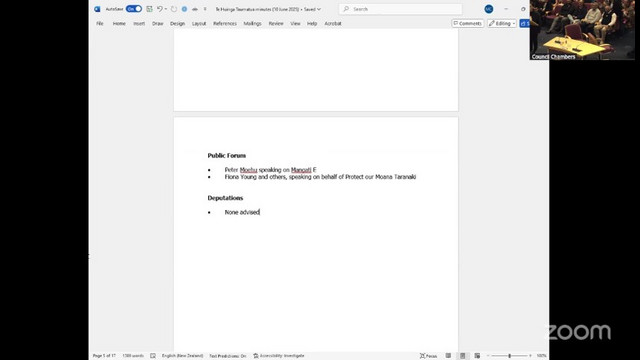Screen dimensions: 640x360
Task: Open the References ribbon tab
Action: pos(225,24)
